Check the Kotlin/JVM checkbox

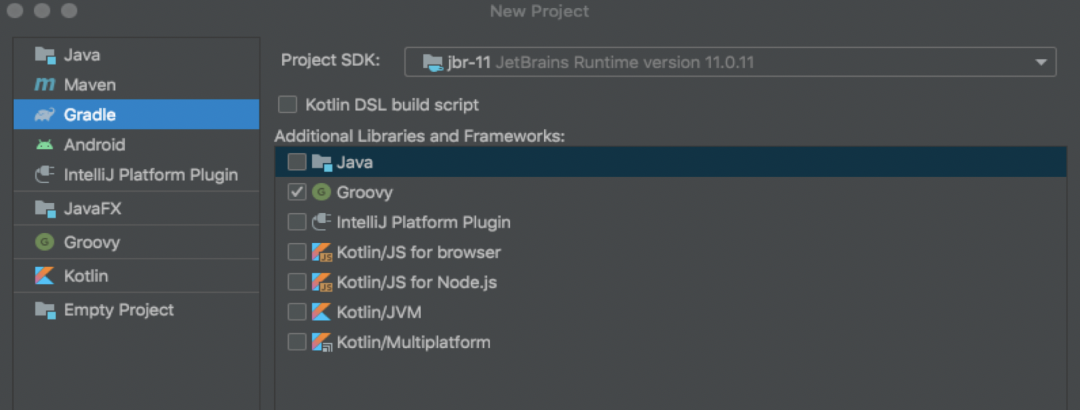click(297, 311)
